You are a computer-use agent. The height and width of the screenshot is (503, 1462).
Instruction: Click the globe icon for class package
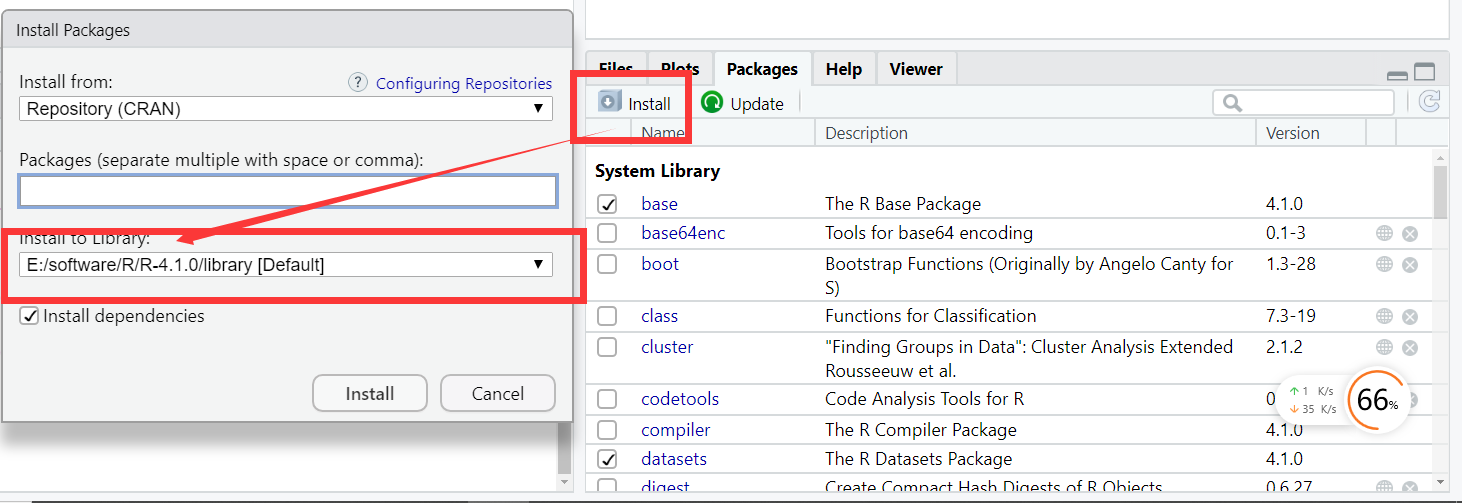(1384, 316)
